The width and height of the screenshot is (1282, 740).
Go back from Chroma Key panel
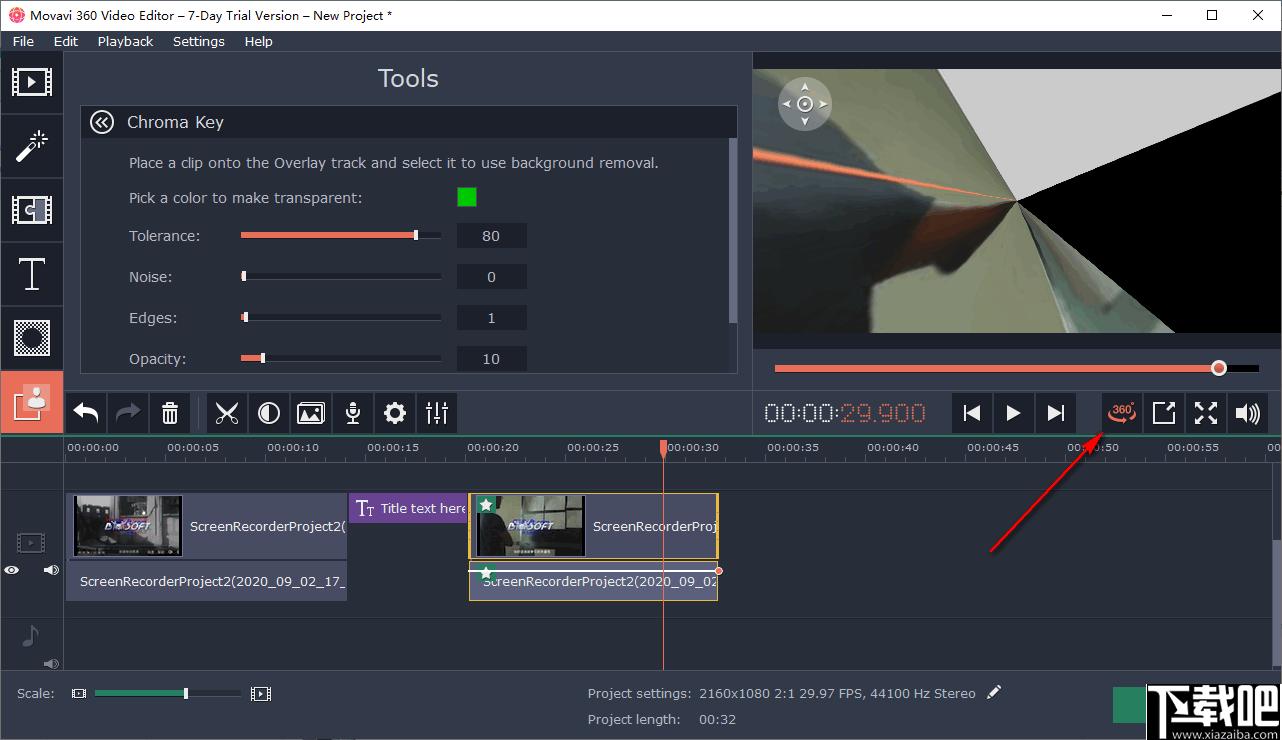(x=102, y=122)
